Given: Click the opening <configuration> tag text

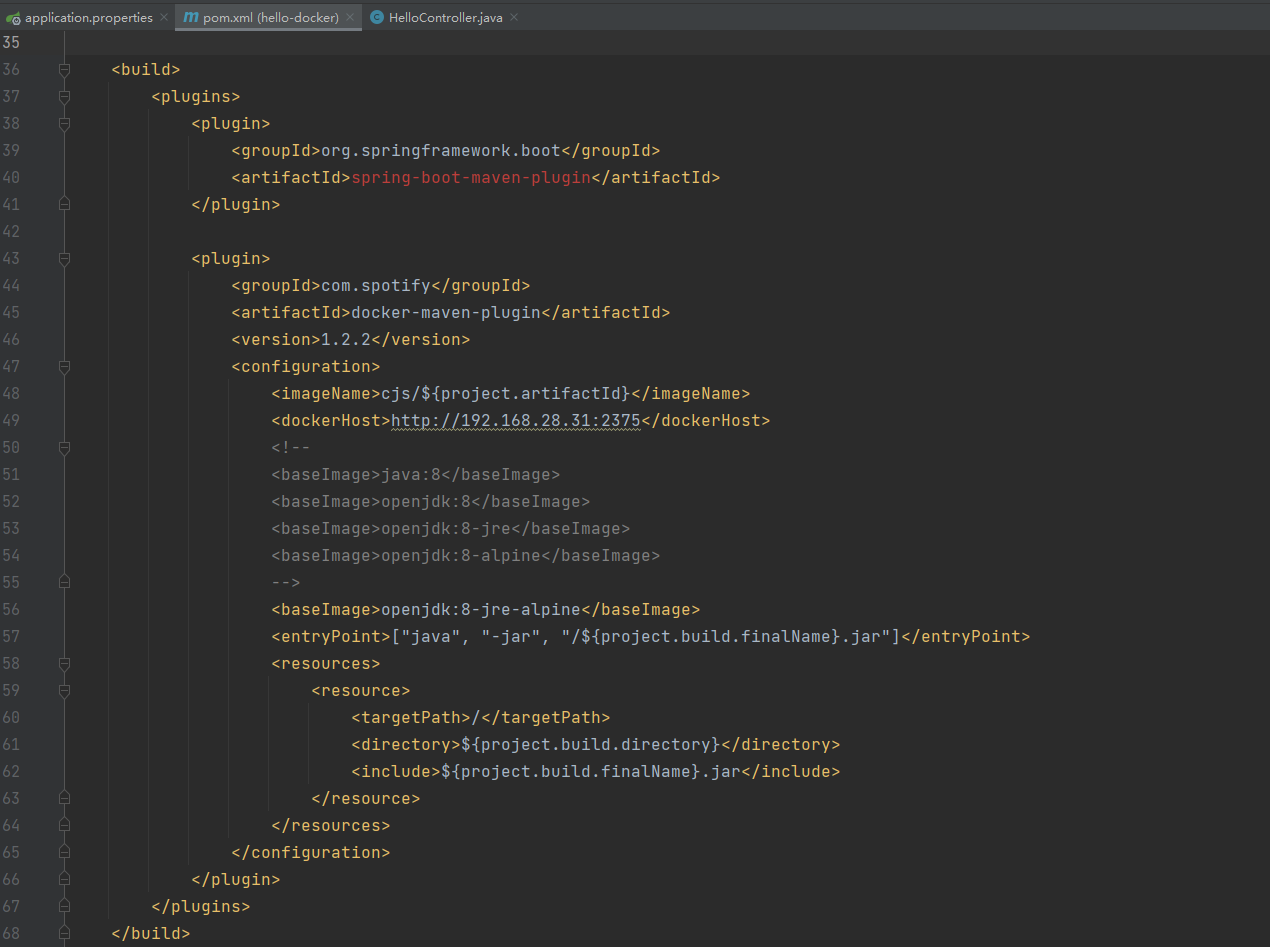Looking at the screenshot, I should 306,367.
